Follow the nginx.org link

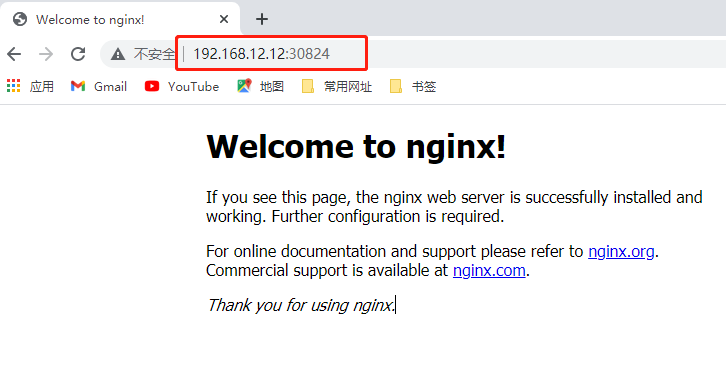621,251
